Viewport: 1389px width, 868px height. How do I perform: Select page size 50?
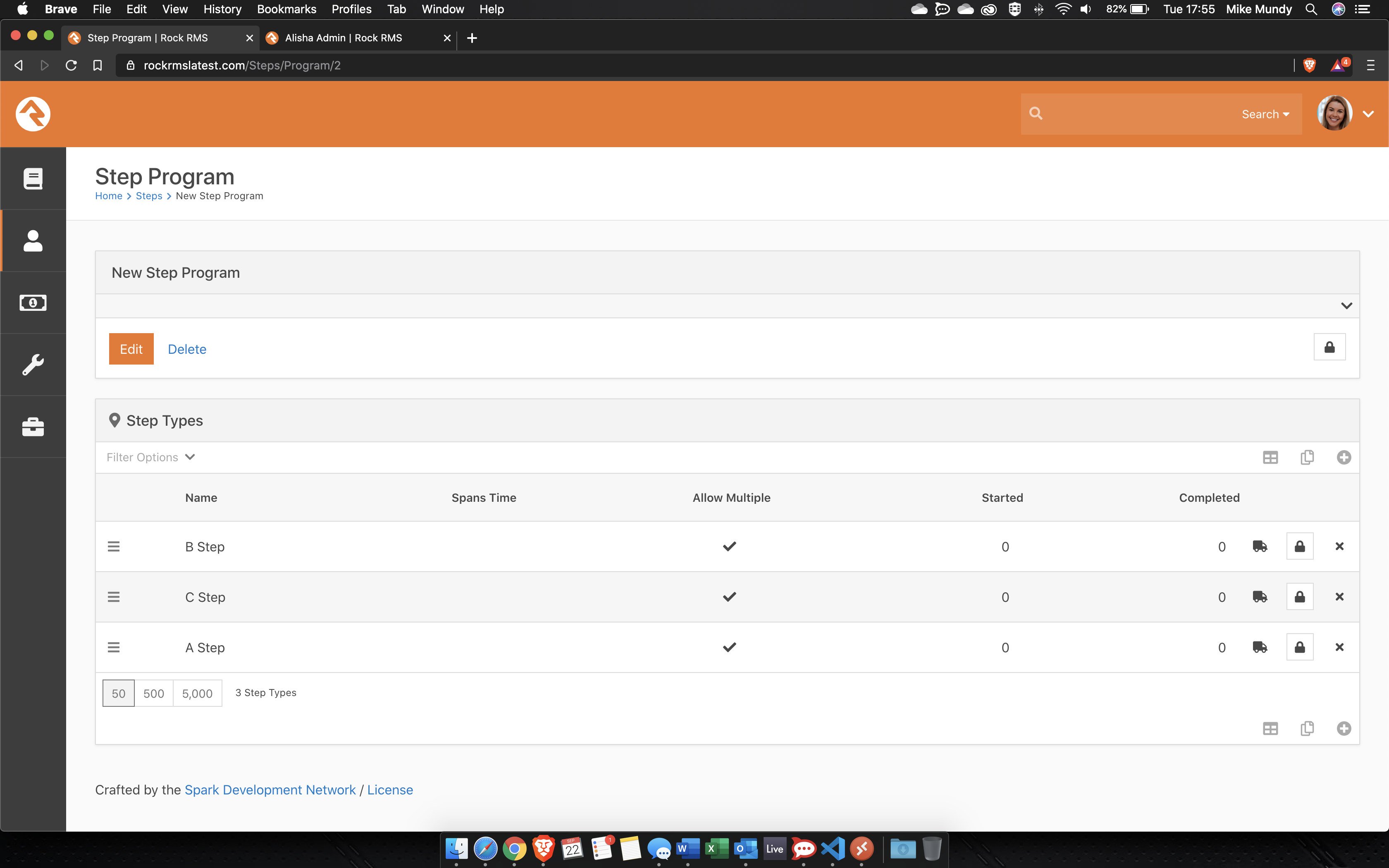[118, 694]
